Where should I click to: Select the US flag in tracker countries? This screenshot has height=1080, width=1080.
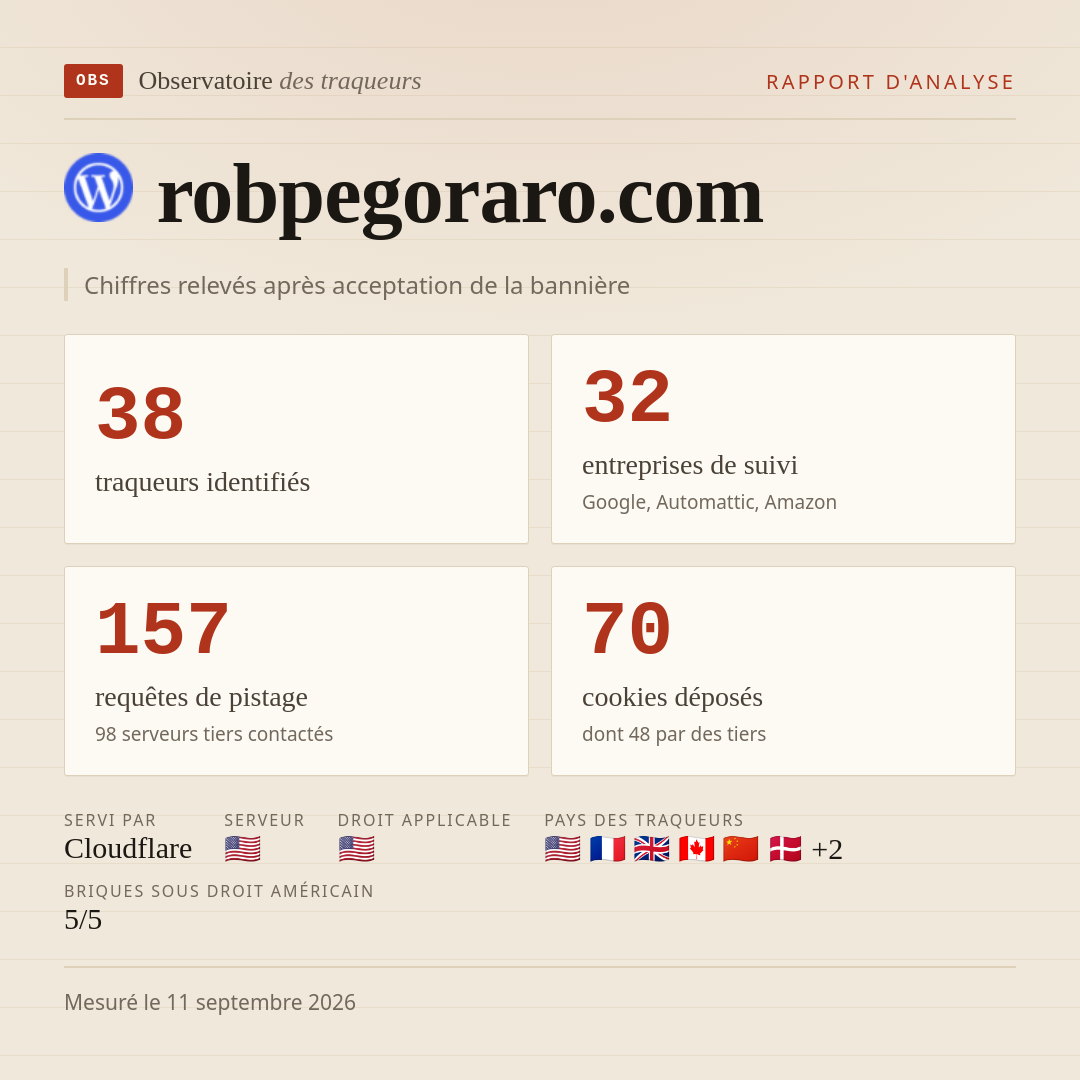pyautogui.click(x=563, y=849)
